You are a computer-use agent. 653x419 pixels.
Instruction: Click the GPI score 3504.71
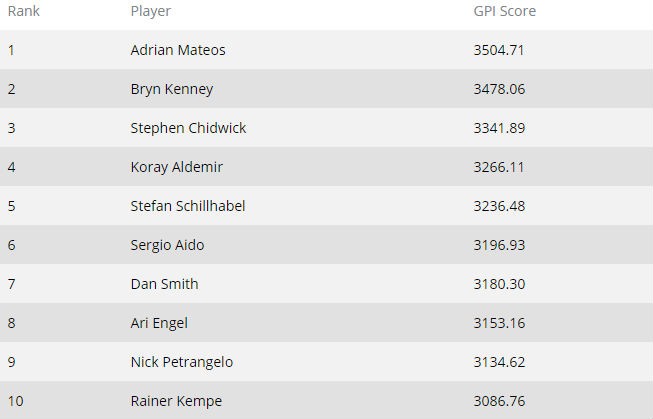click(499, 50)
